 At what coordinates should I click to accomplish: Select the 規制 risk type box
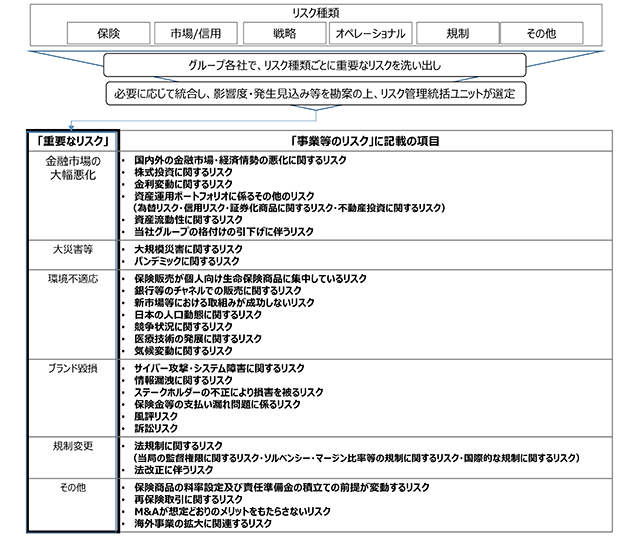click(458, 33)
